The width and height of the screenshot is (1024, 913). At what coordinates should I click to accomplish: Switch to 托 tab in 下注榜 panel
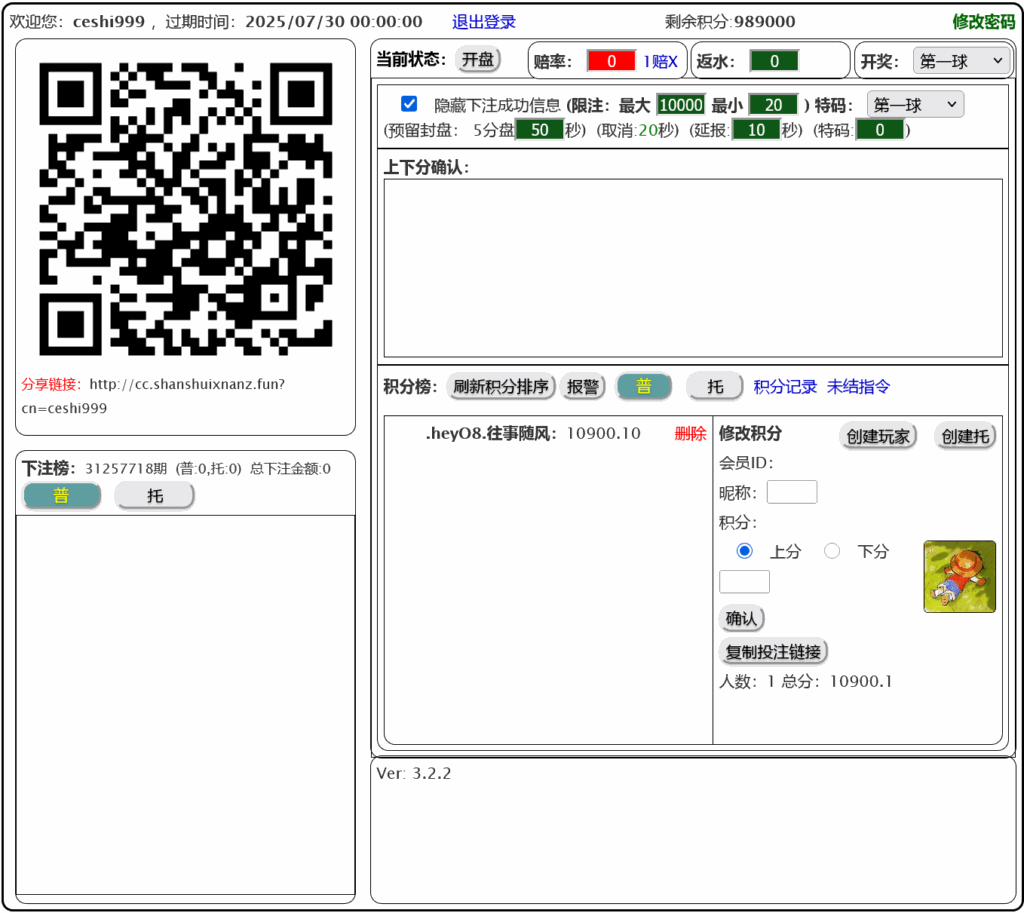[x=154, y=495]
